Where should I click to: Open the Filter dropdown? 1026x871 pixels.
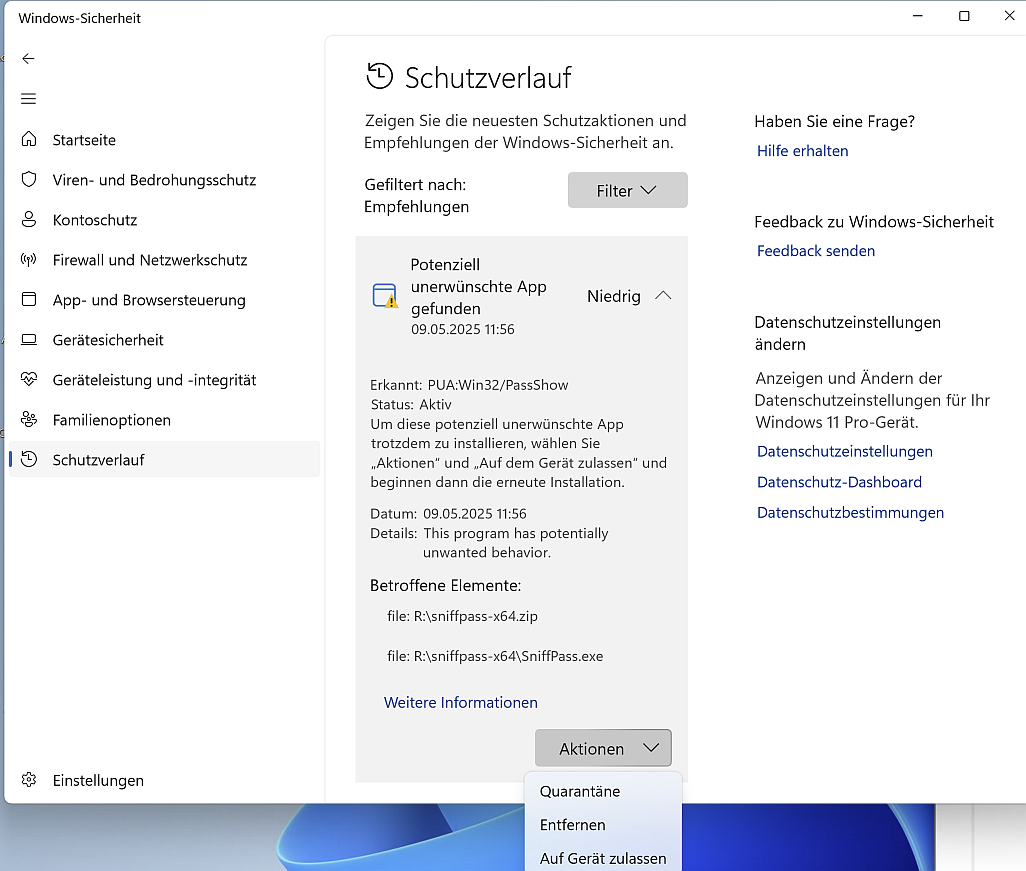(628, 190)
